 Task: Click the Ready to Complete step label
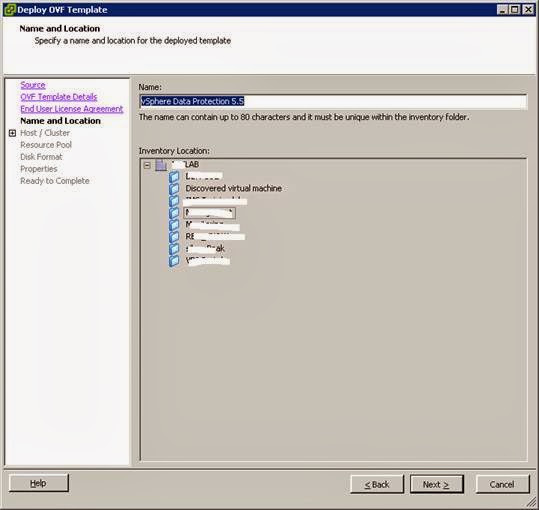coord(55,181)
